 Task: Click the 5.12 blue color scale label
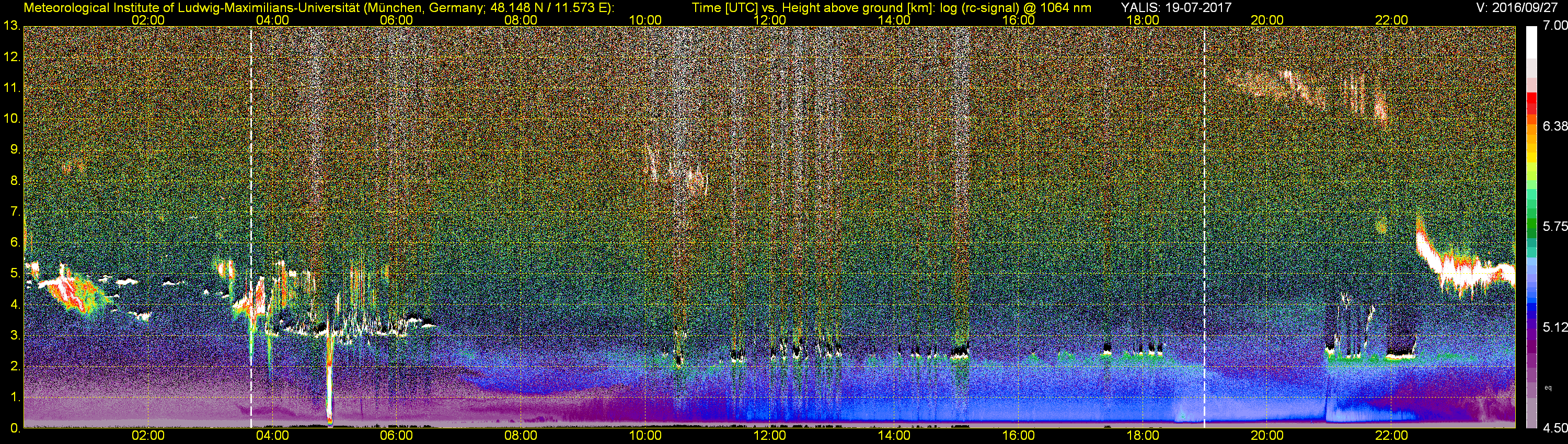[1555, 327]
